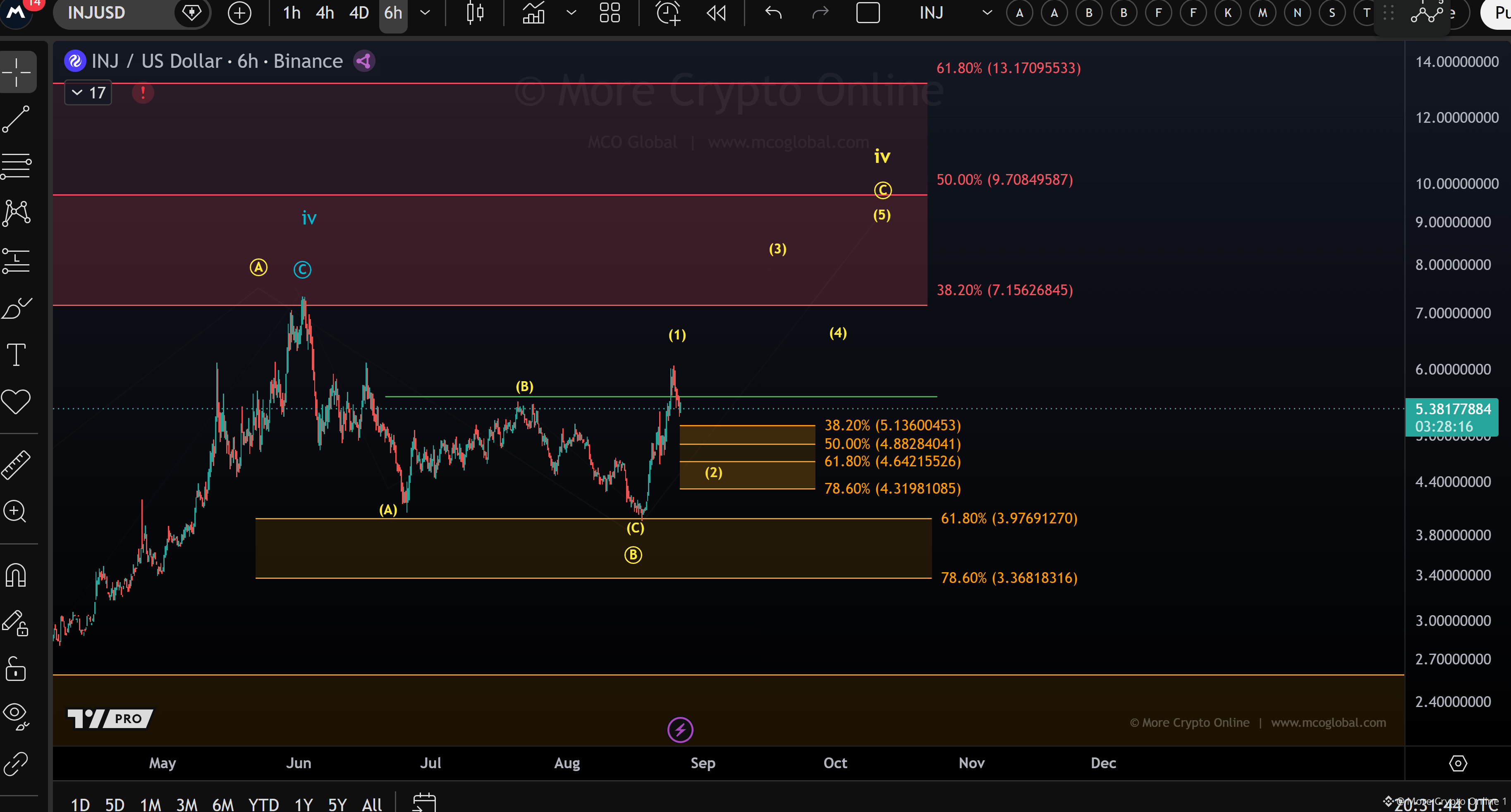The height and width of the screenshot is (812, 1511).
Task: Click the red warning indicator icon
Action: 143,93
